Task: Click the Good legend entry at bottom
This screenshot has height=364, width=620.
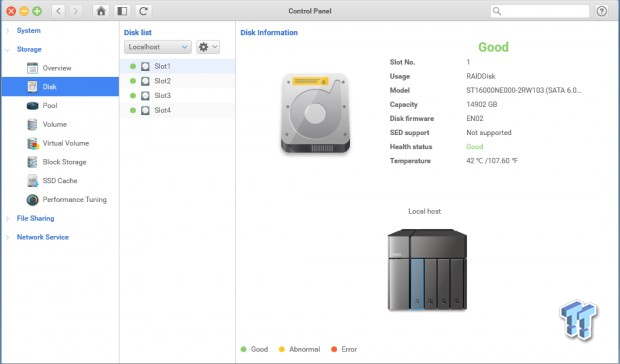Action: [254, 349]
